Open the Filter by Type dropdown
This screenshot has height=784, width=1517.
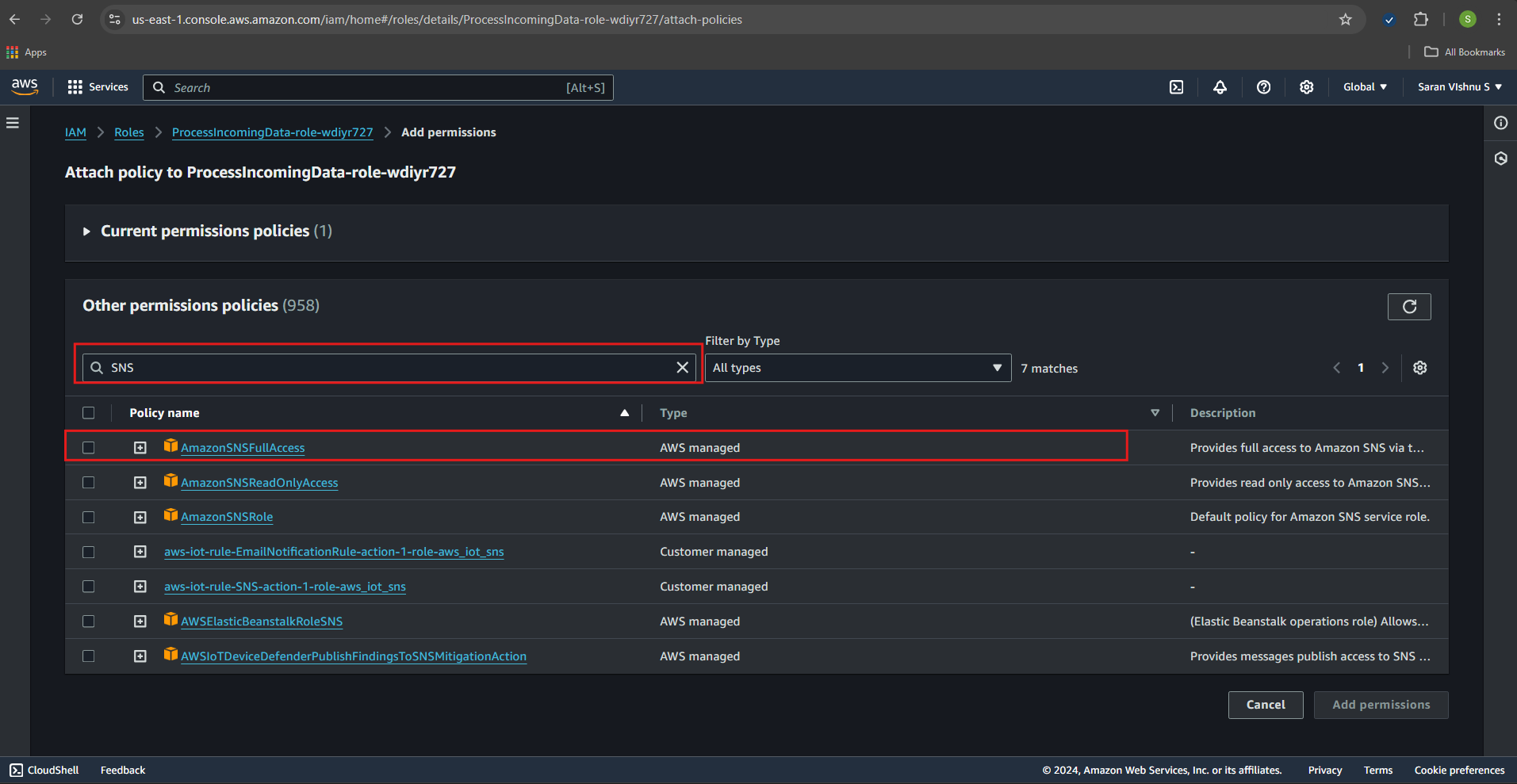[857, 368]
